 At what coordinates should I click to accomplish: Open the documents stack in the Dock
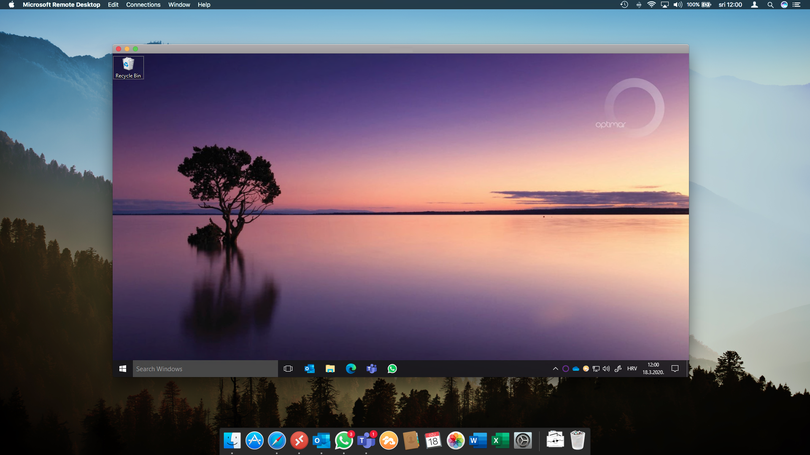[x=555, y=441]
